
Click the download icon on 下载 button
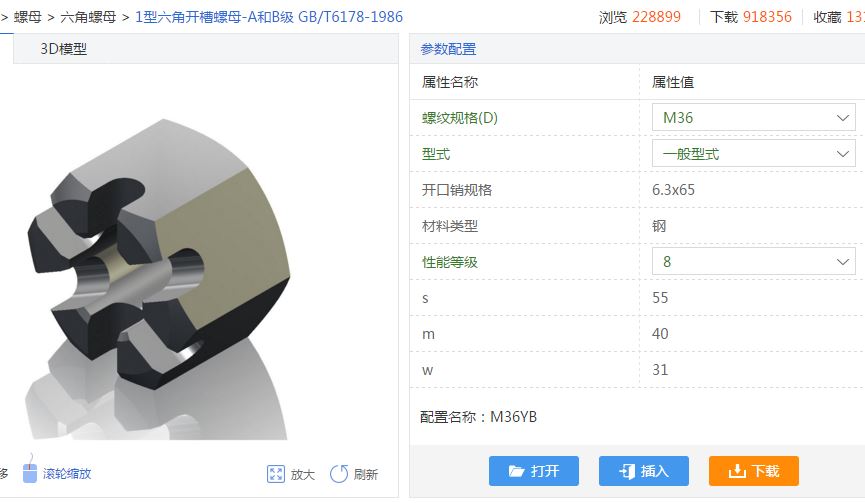click(737, 471)
